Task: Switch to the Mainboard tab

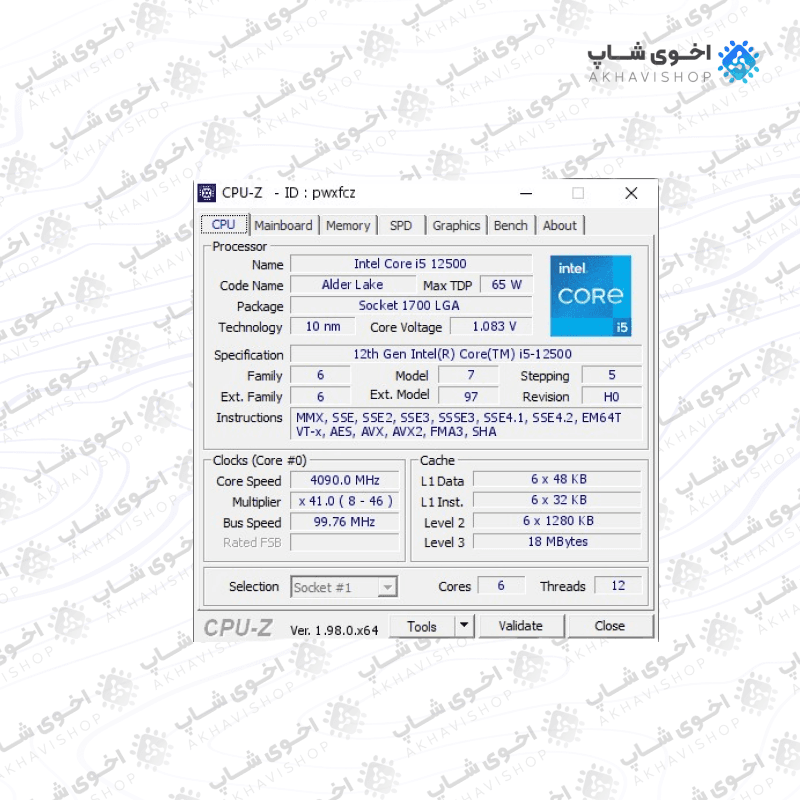Action: point(284,226)
